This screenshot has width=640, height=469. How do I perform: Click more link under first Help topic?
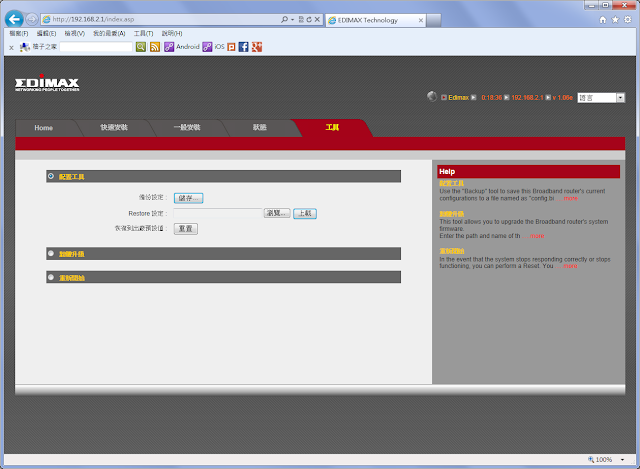click(570, 198)
